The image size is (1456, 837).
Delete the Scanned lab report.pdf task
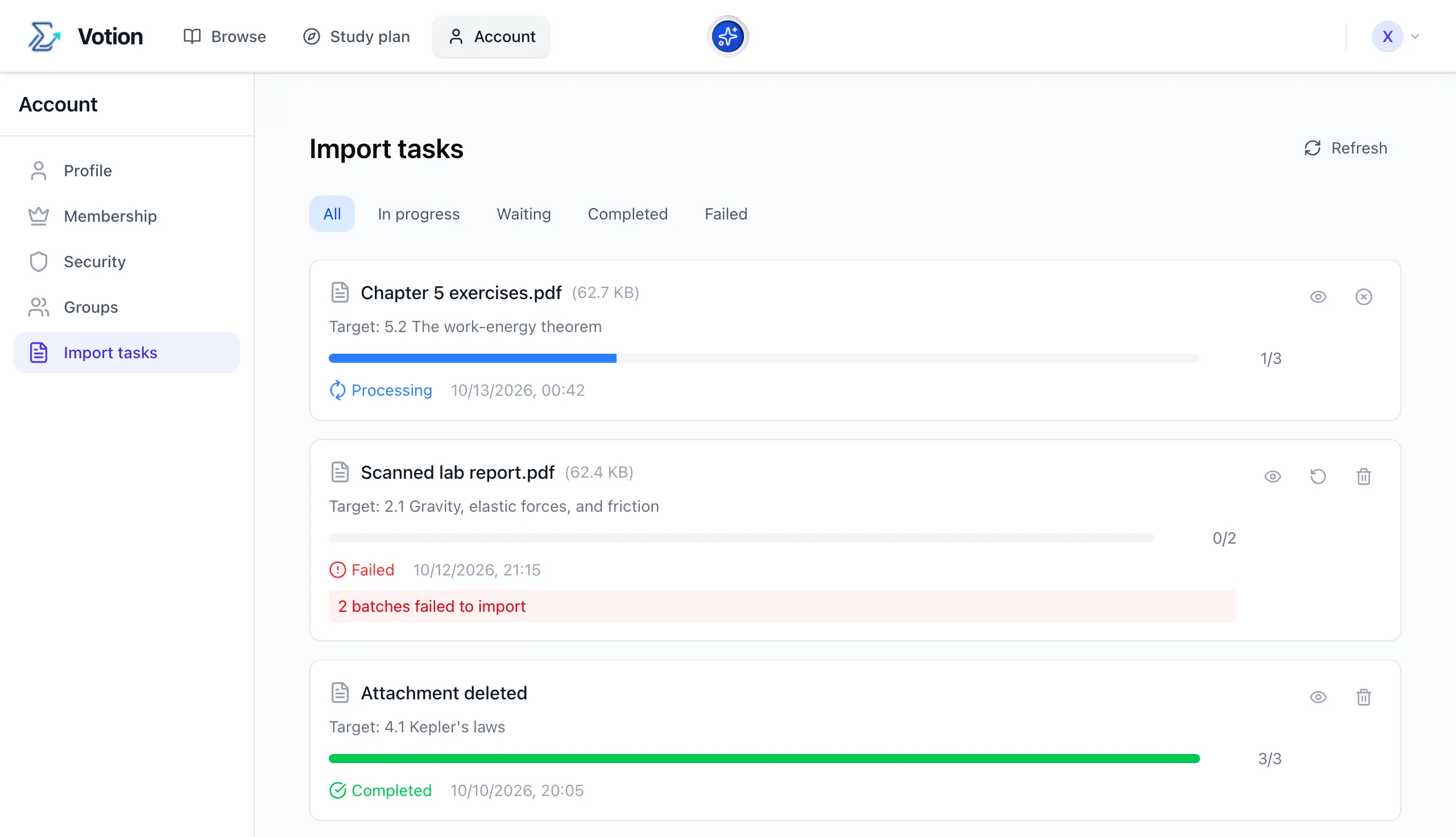coord(1363,476)
